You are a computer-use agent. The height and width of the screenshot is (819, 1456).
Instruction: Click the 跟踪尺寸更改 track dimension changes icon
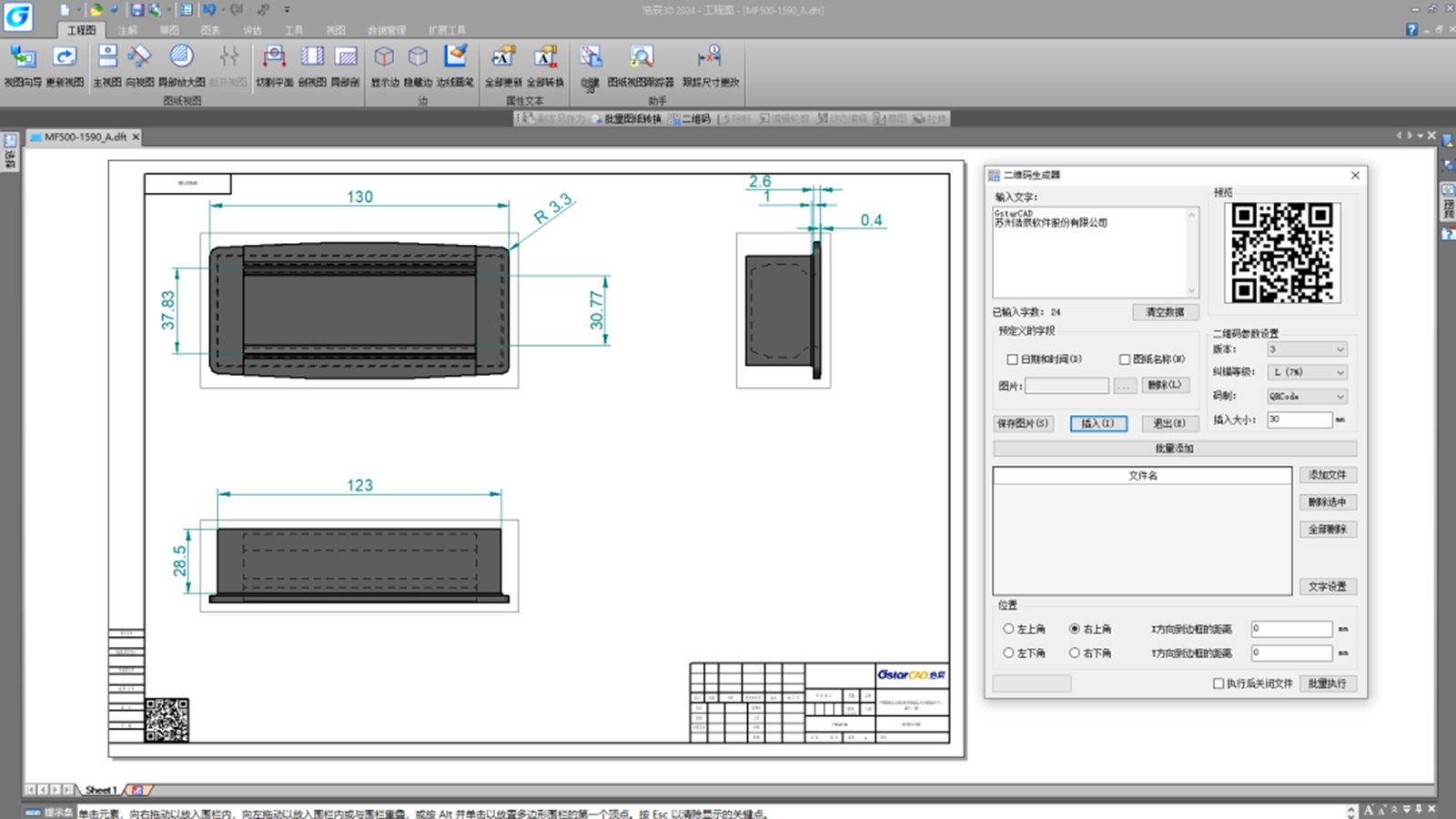tap(711, 66)
